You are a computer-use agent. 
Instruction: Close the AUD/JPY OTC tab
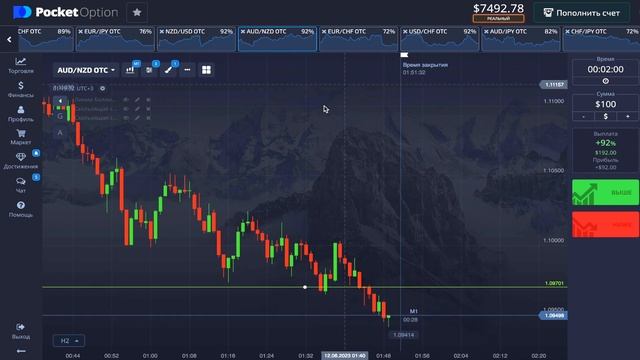(487, 31)
